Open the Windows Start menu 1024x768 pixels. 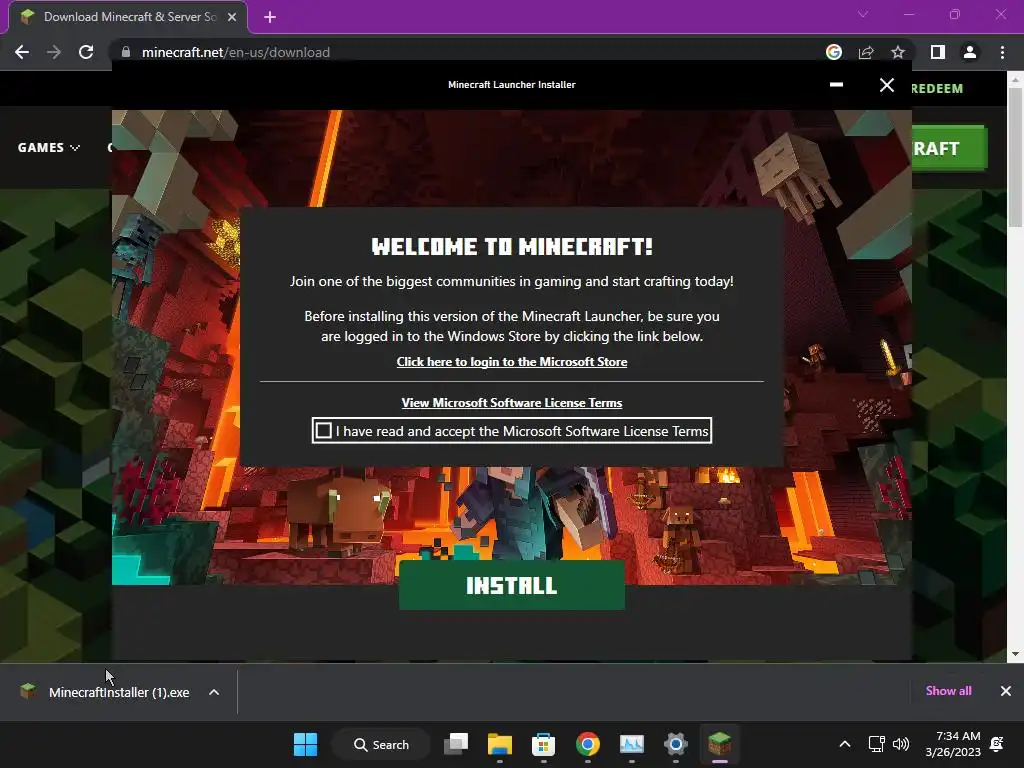pyautogui.click(x=306, y=744)
